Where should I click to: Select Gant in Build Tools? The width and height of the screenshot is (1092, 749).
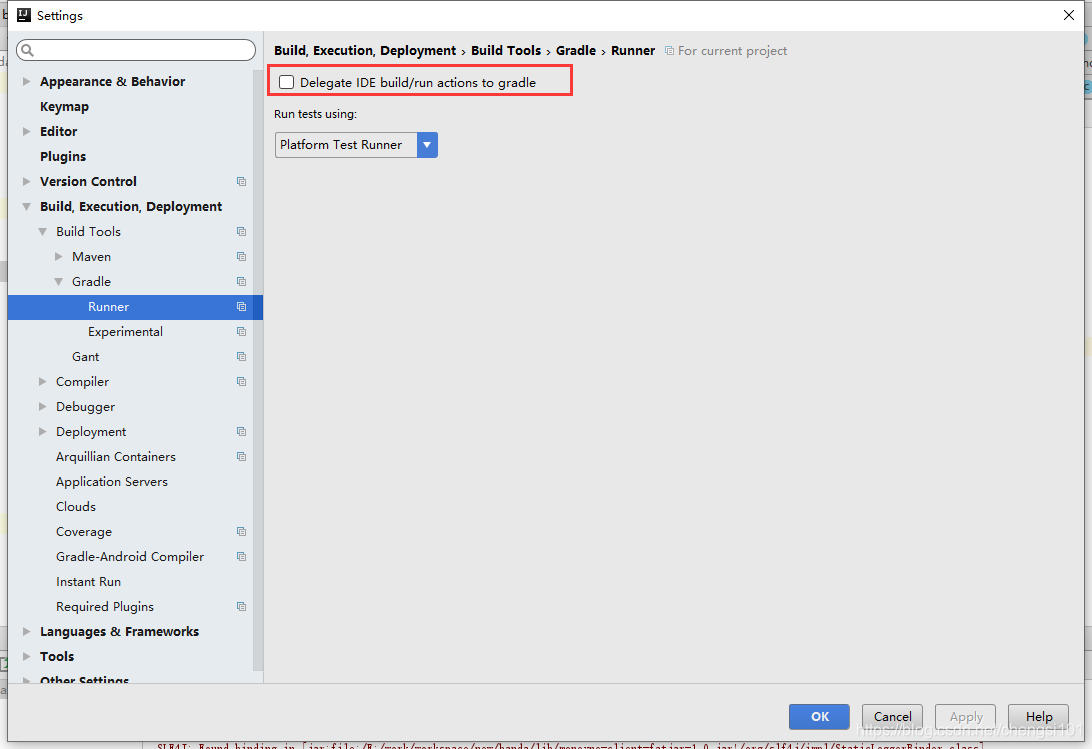[85, 357]
